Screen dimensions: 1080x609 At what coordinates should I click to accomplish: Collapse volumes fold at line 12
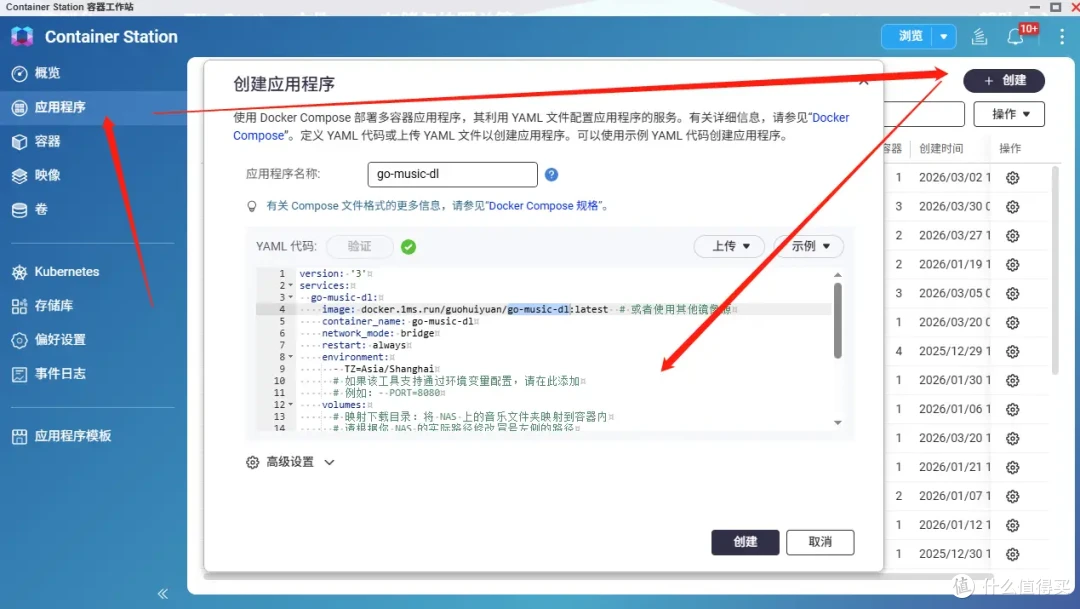291,404
